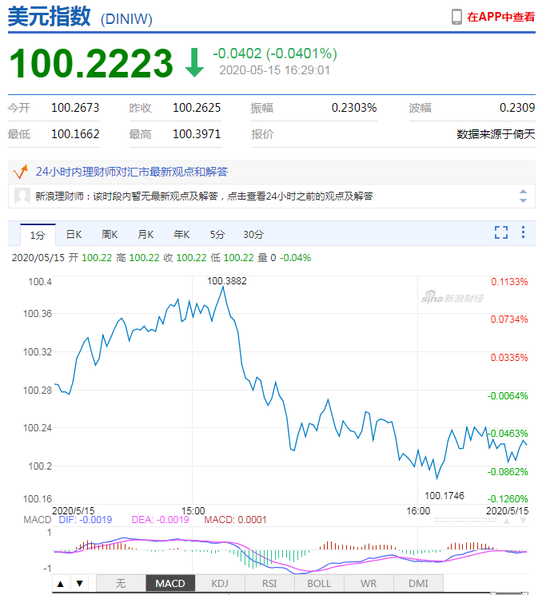550x595 pixels.
Task: Click the current price 100.2223
Action: [91, 63]
